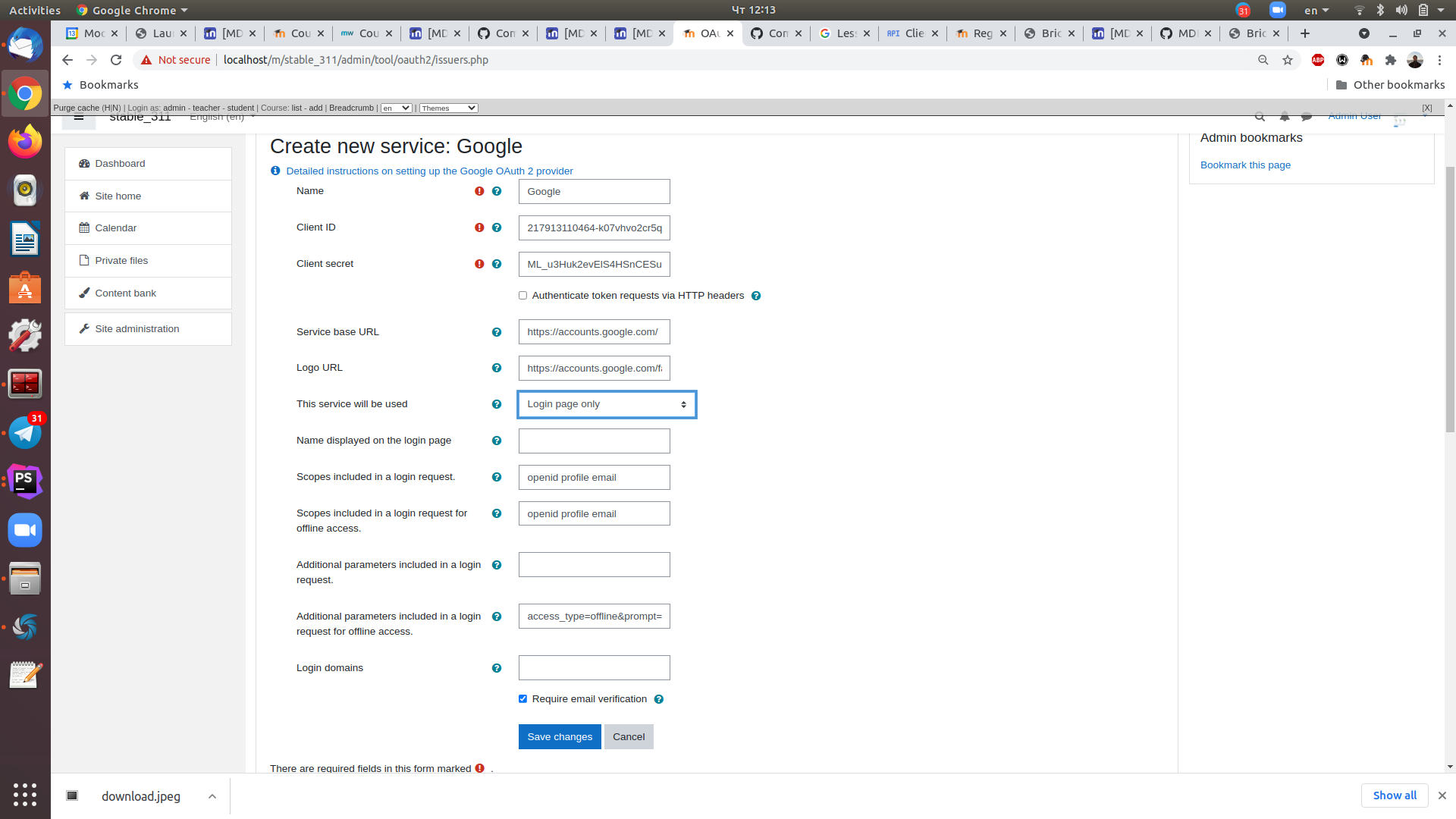Click the Login domains input field
Viewport: 1456px width, 819px height.
(x=595, y=668)
